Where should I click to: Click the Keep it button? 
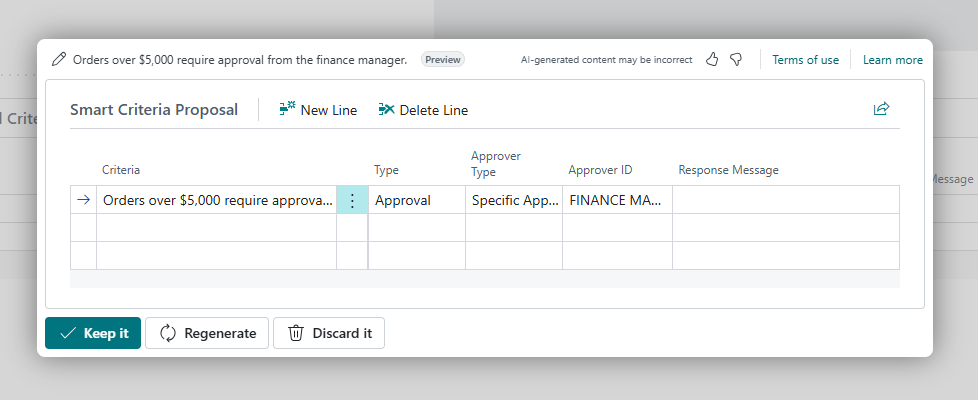(93, 333)
